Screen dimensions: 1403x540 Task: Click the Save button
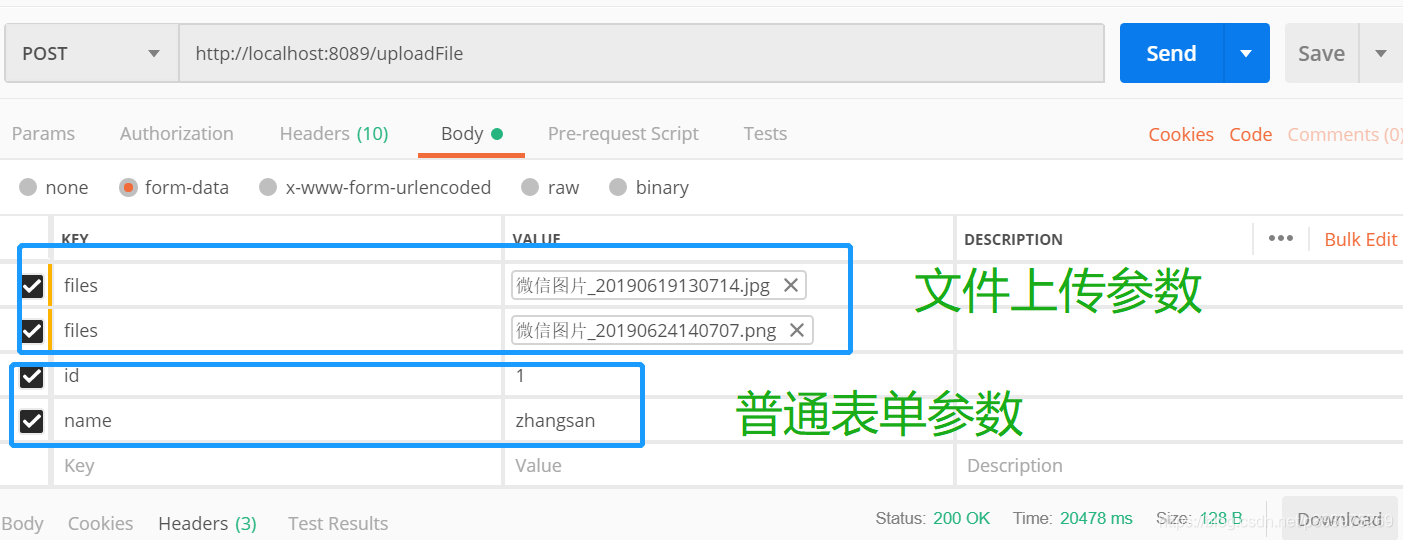tap(1321, 53)
